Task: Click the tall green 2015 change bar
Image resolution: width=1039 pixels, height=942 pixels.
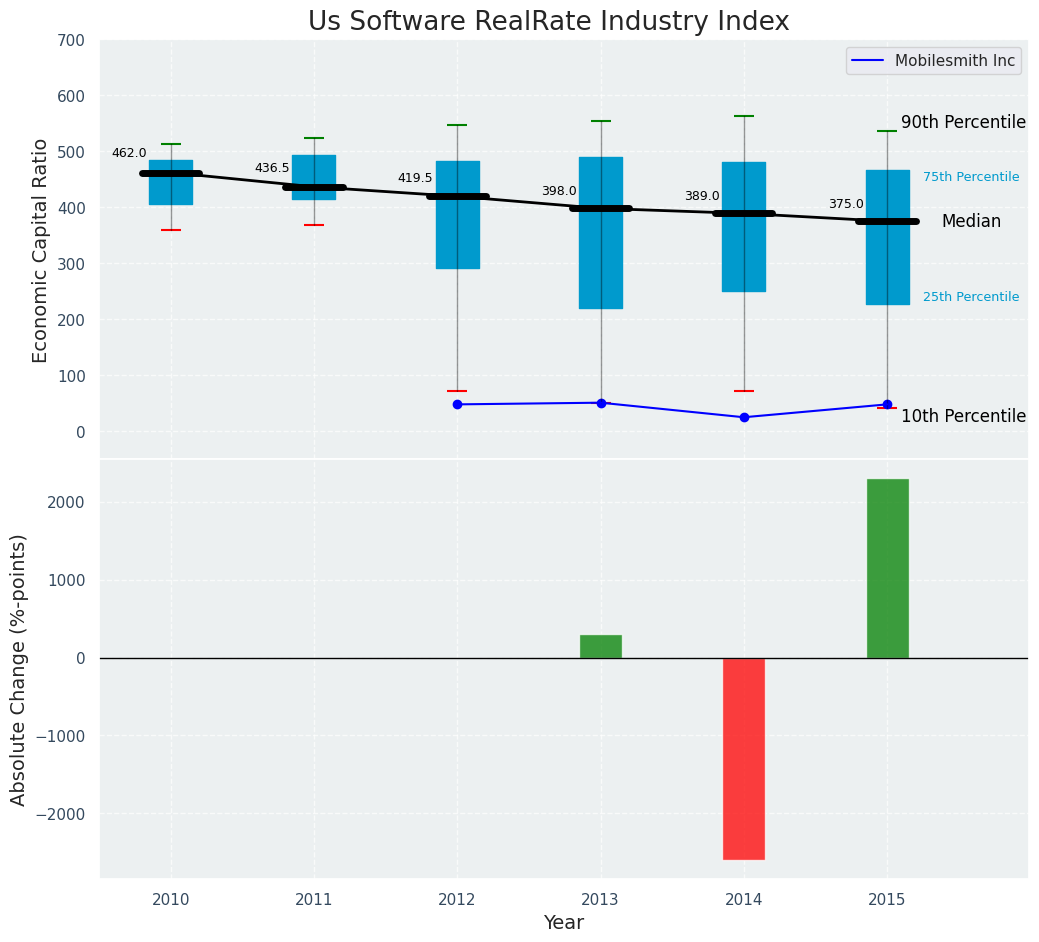Action: coord(887,568)
